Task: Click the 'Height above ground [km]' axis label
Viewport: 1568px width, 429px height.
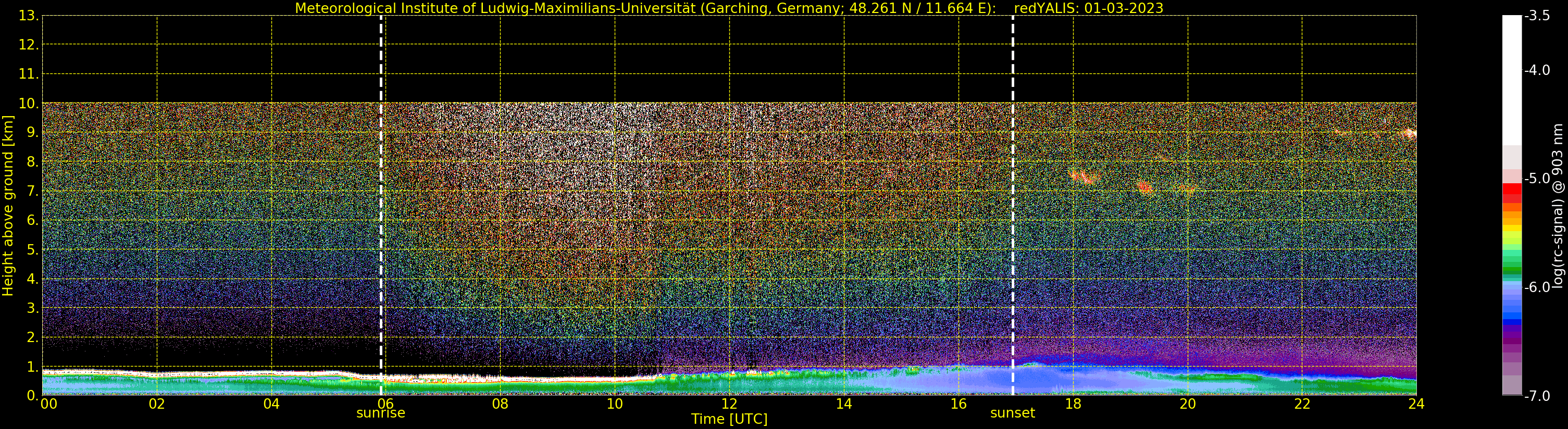Action: (8, 206)
